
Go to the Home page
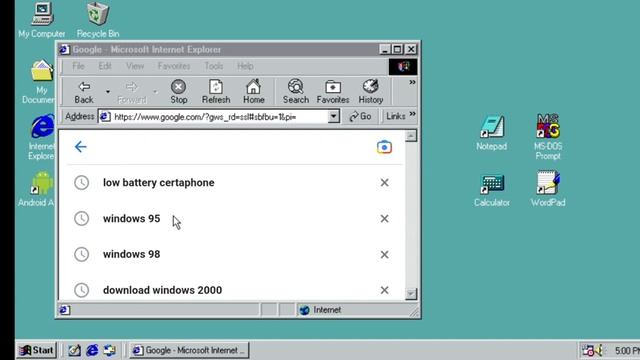point(253,92)
